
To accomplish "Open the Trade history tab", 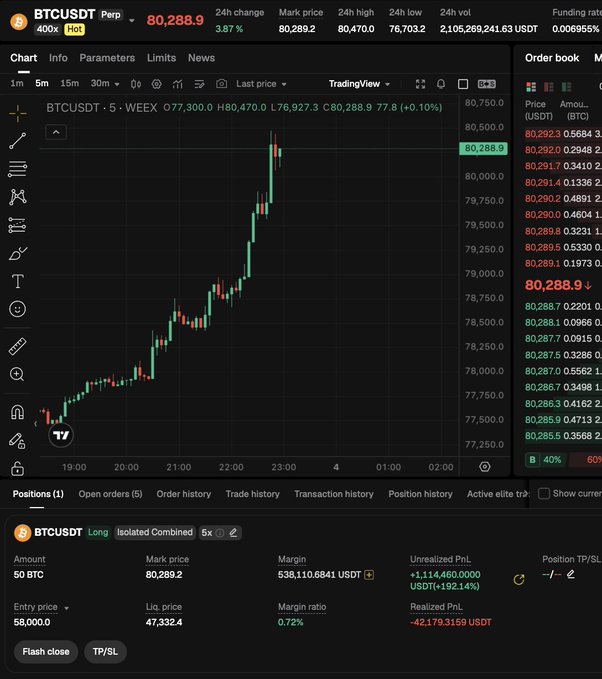I will pyautogui.click(x=252, y=494).
